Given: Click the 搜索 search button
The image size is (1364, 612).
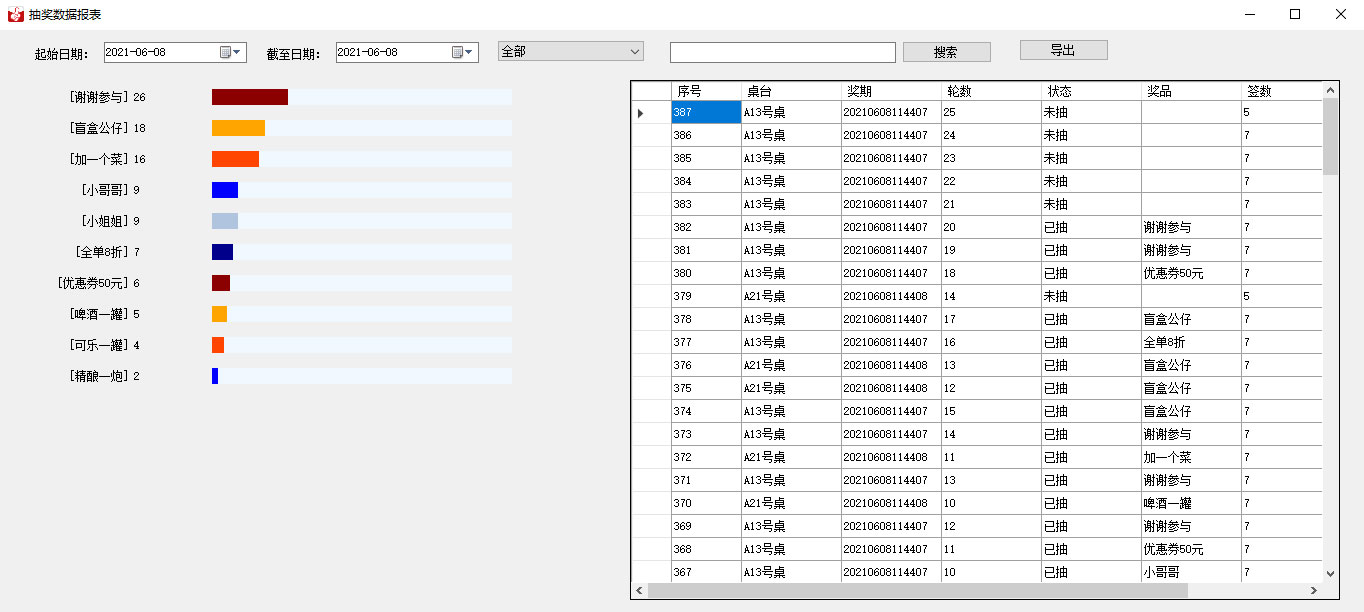Looking at the screenshot, I should [946, 52].
